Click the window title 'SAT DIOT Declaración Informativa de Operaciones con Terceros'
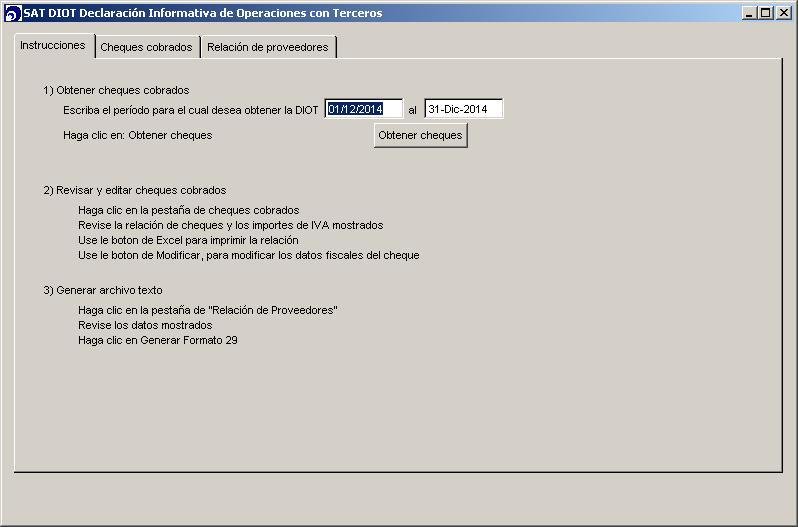Viewport: 798px width, 527px height. (x=203, y=13)
